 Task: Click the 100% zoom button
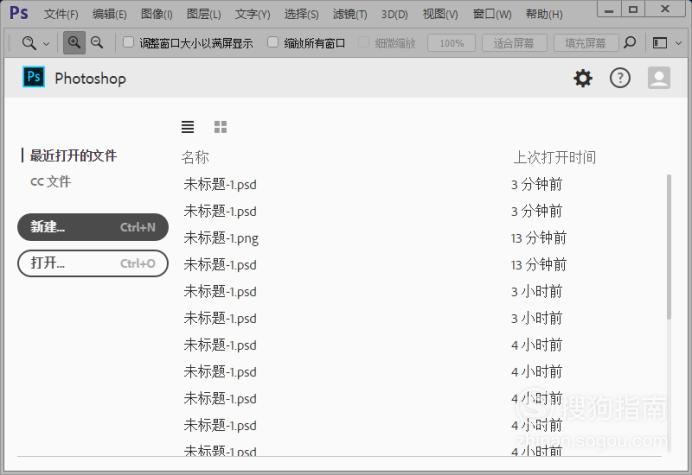(x=451, y=43)
